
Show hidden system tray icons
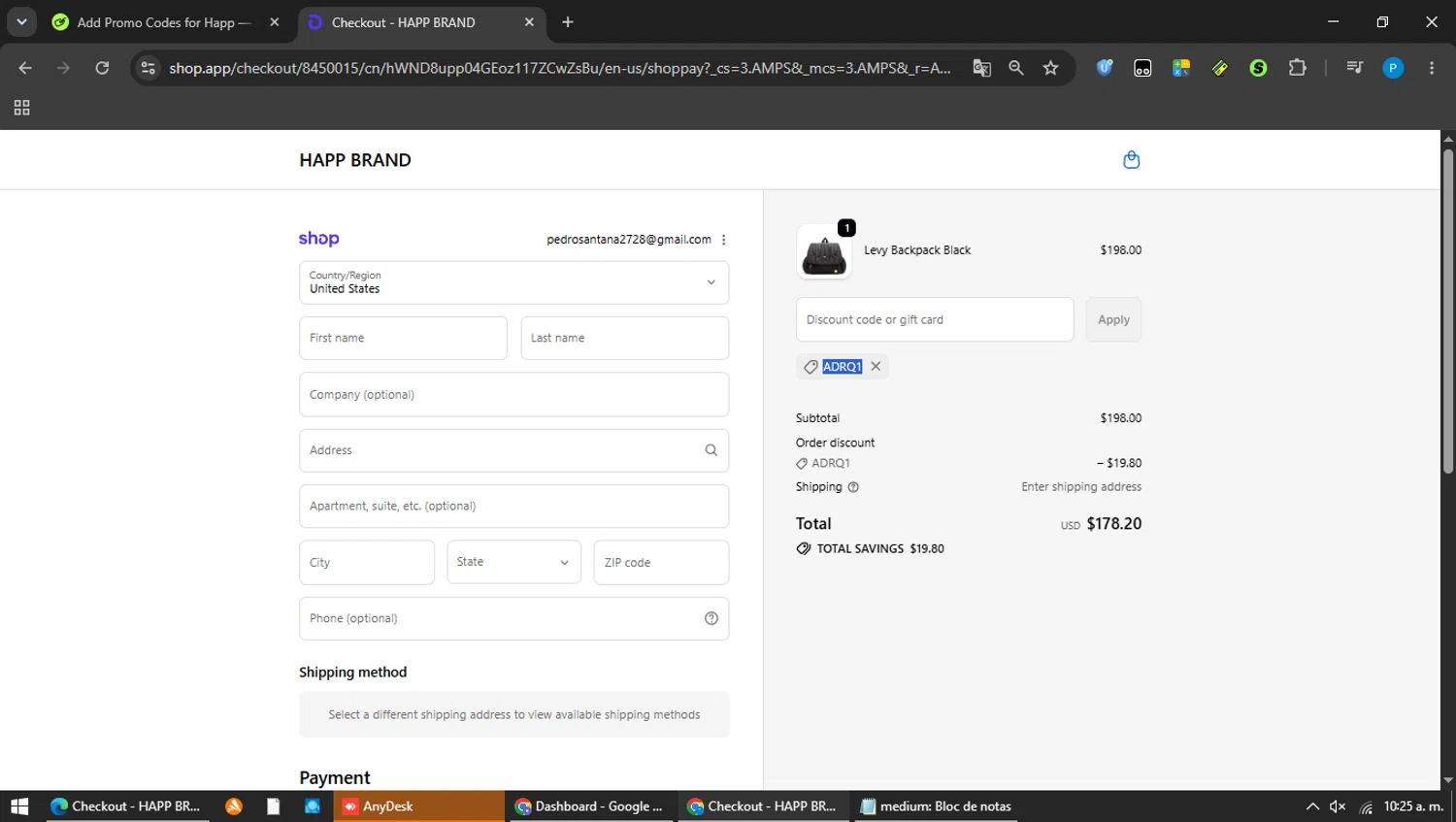coord(1312,806)
